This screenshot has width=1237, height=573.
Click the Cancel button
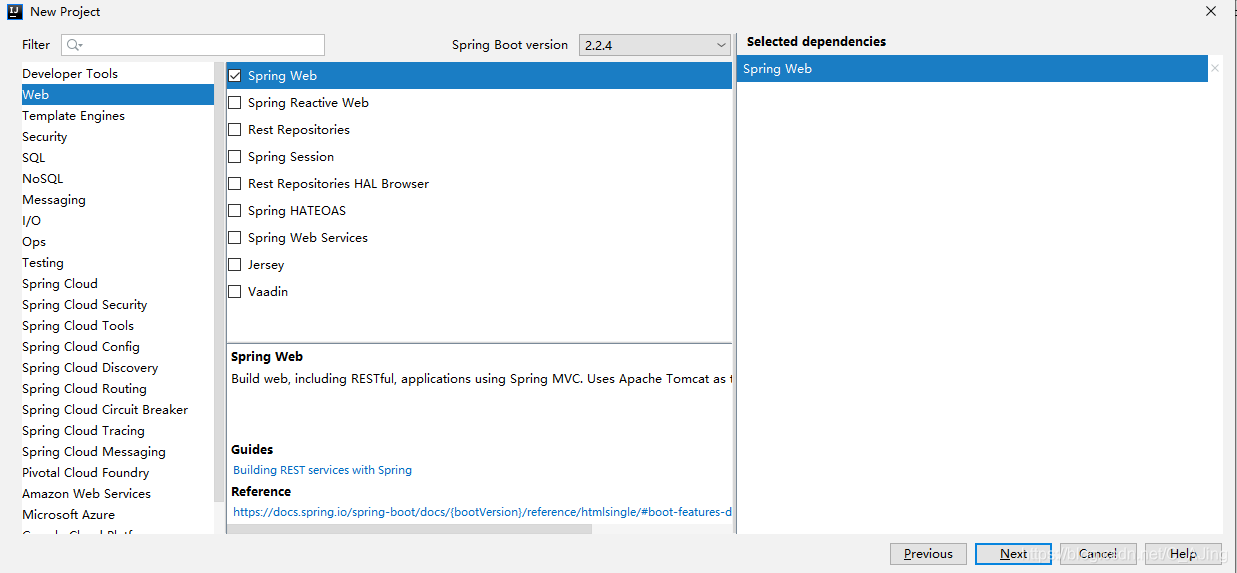1098,554
